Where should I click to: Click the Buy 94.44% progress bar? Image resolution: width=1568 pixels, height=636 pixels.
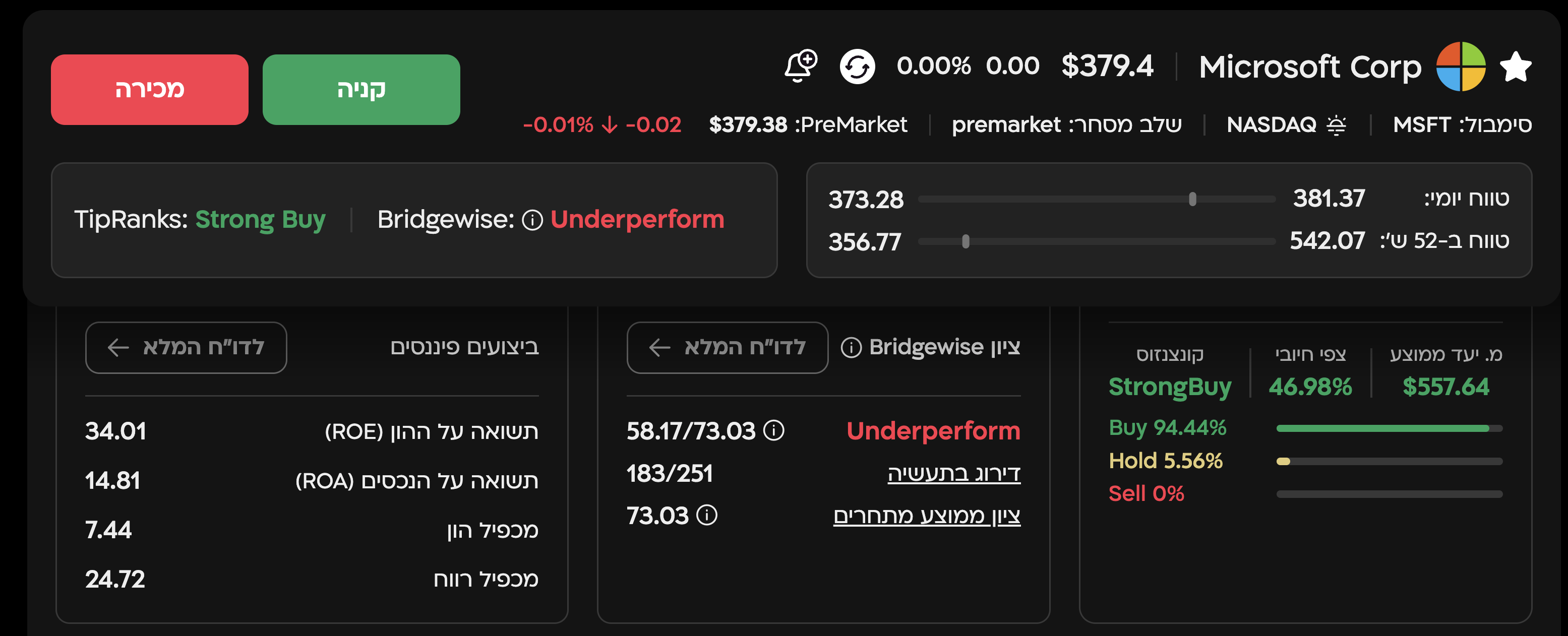[1389, 428]
